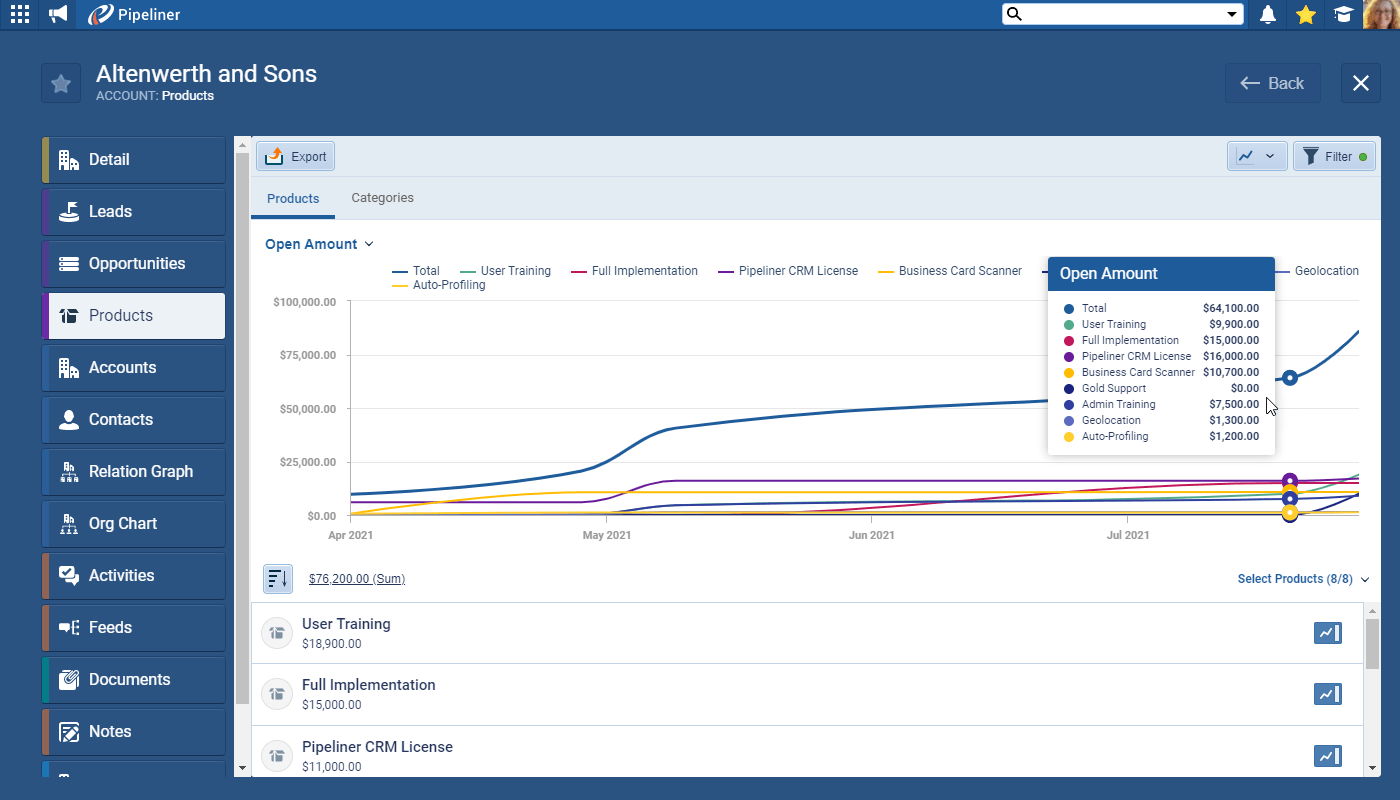Open notifications bell icon
The width and height of the screenshot is (1400, 800).
pyautogui.click(x=1268, y=14)
